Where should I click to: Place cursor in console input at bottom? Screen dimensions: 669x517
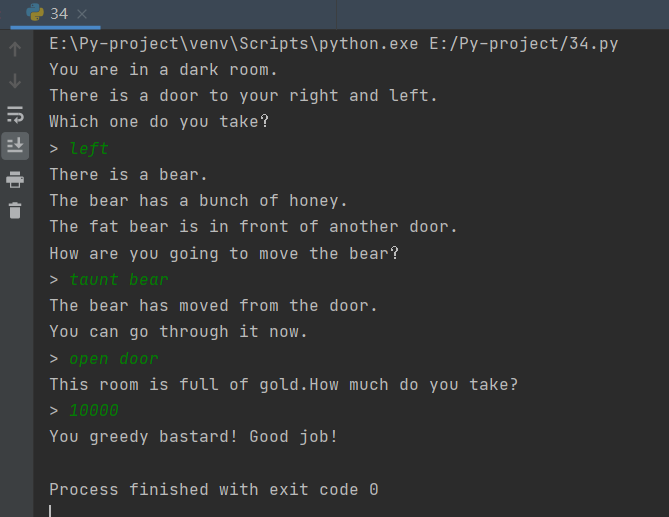[50, 511]
